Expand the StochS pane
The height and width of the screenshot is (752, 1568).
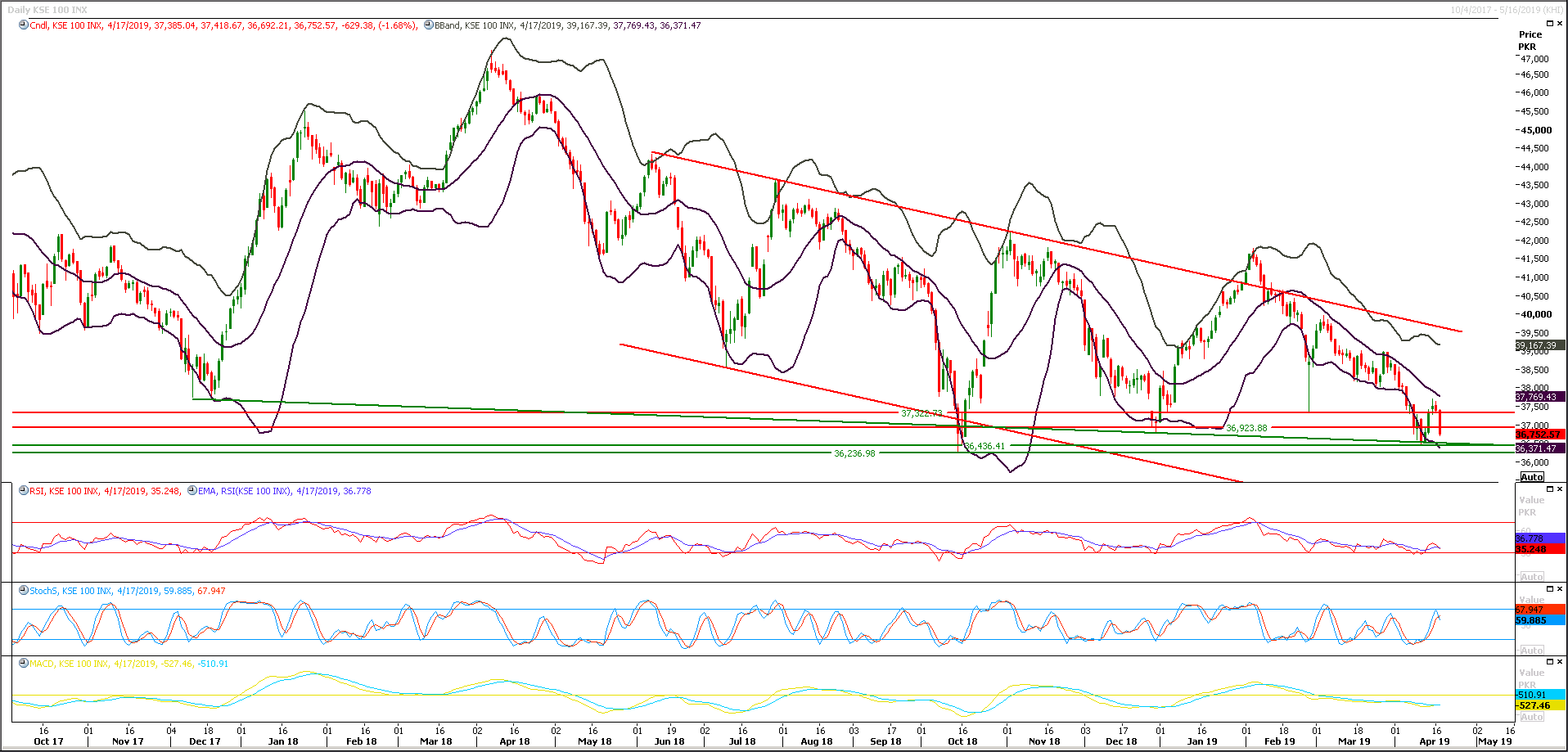[1549, 588]
